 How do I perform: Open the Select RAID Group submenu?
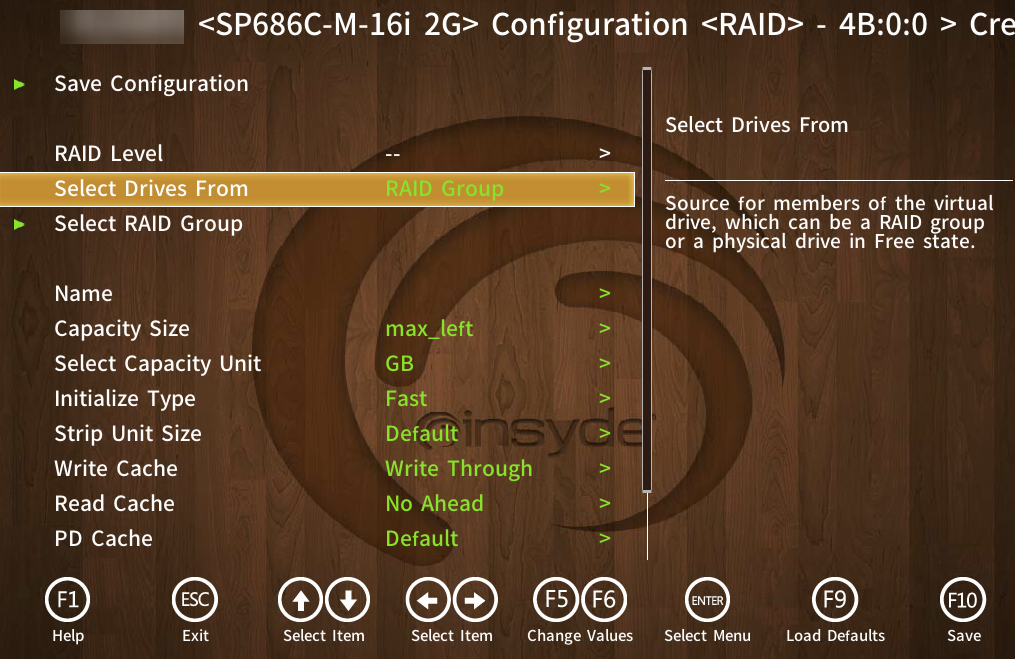[x=148, y=224]
